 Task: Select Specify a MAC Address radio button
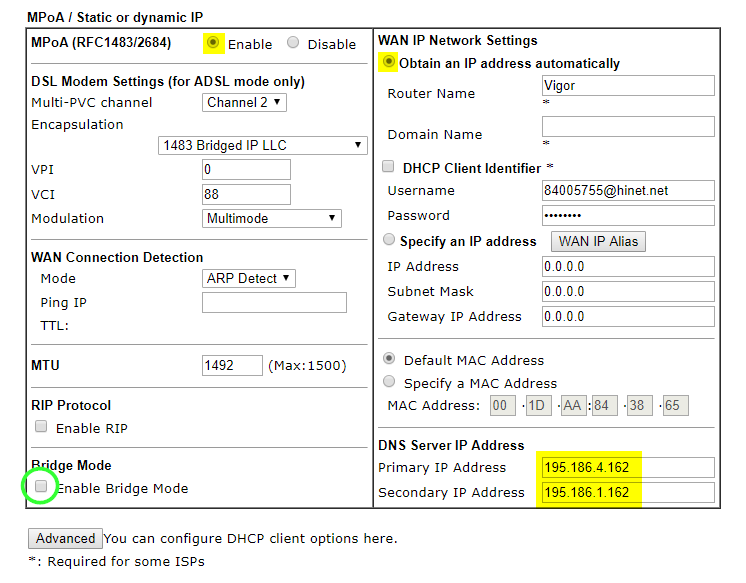click(x=388, y=382)
